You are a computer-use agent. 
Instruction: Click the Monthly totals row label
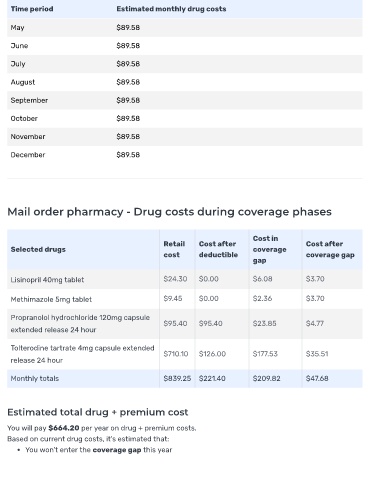35,379
